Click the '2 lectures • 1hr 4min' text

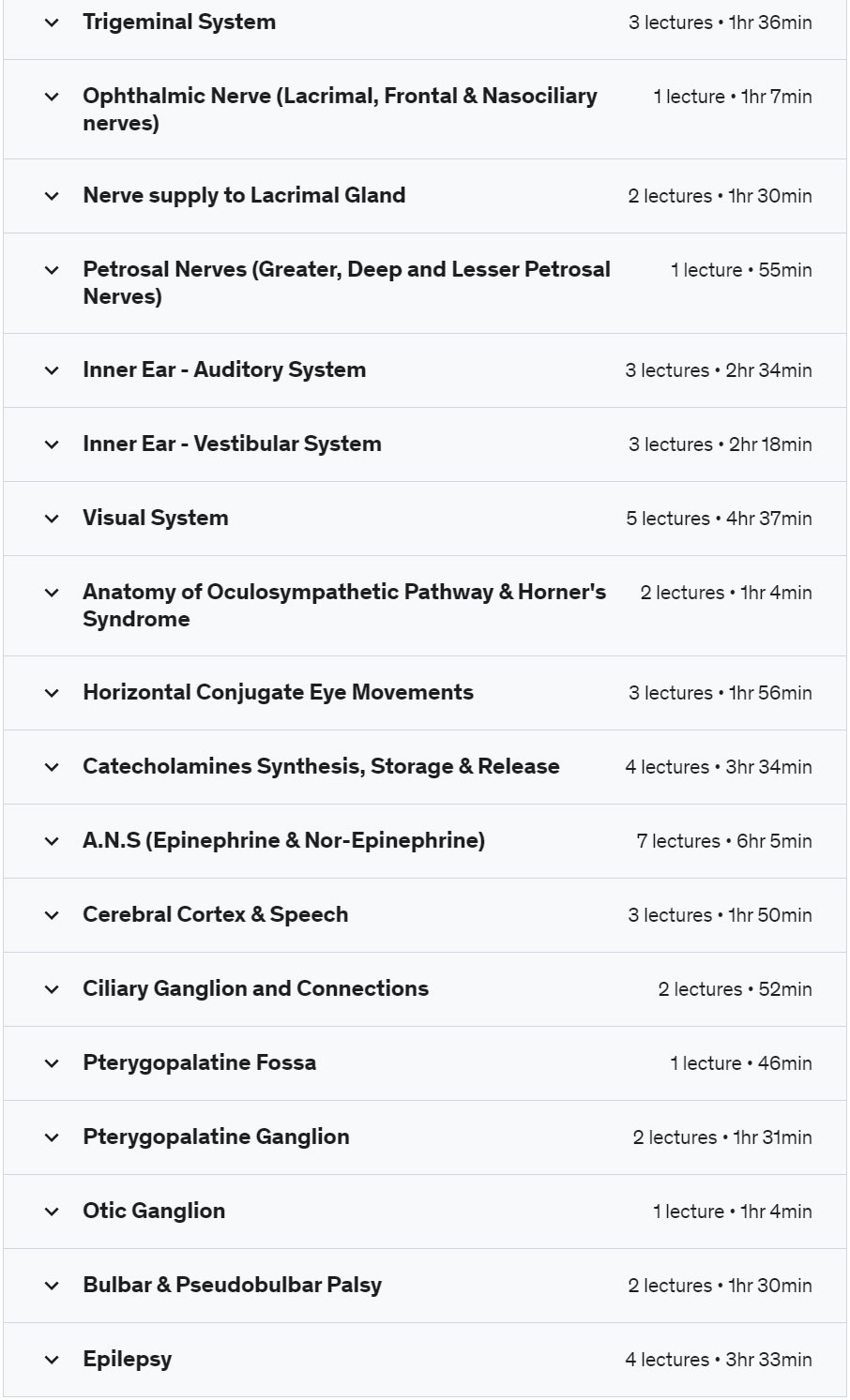[726, 593]
